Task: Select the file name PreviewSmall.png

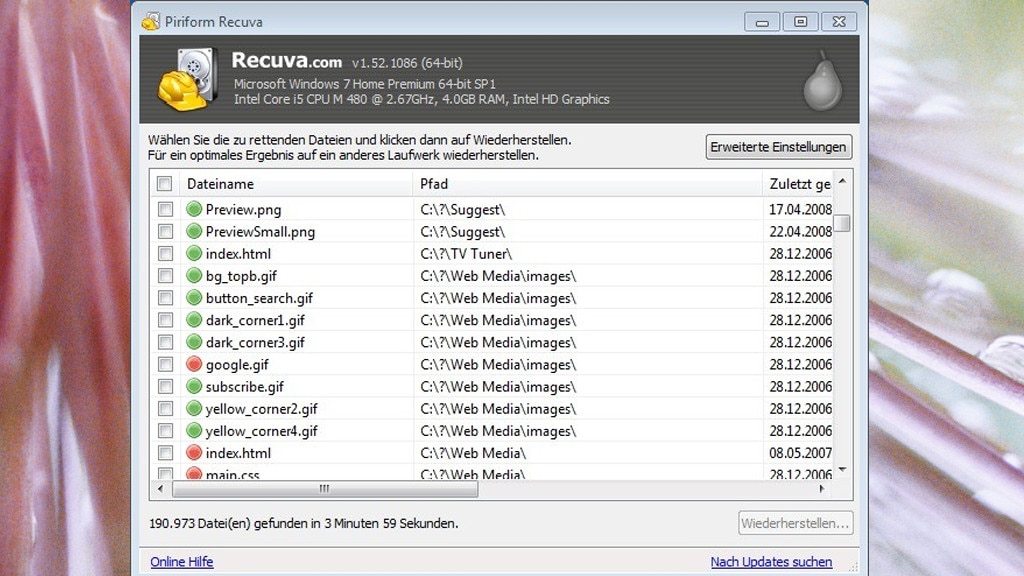Action: point(260,232)
